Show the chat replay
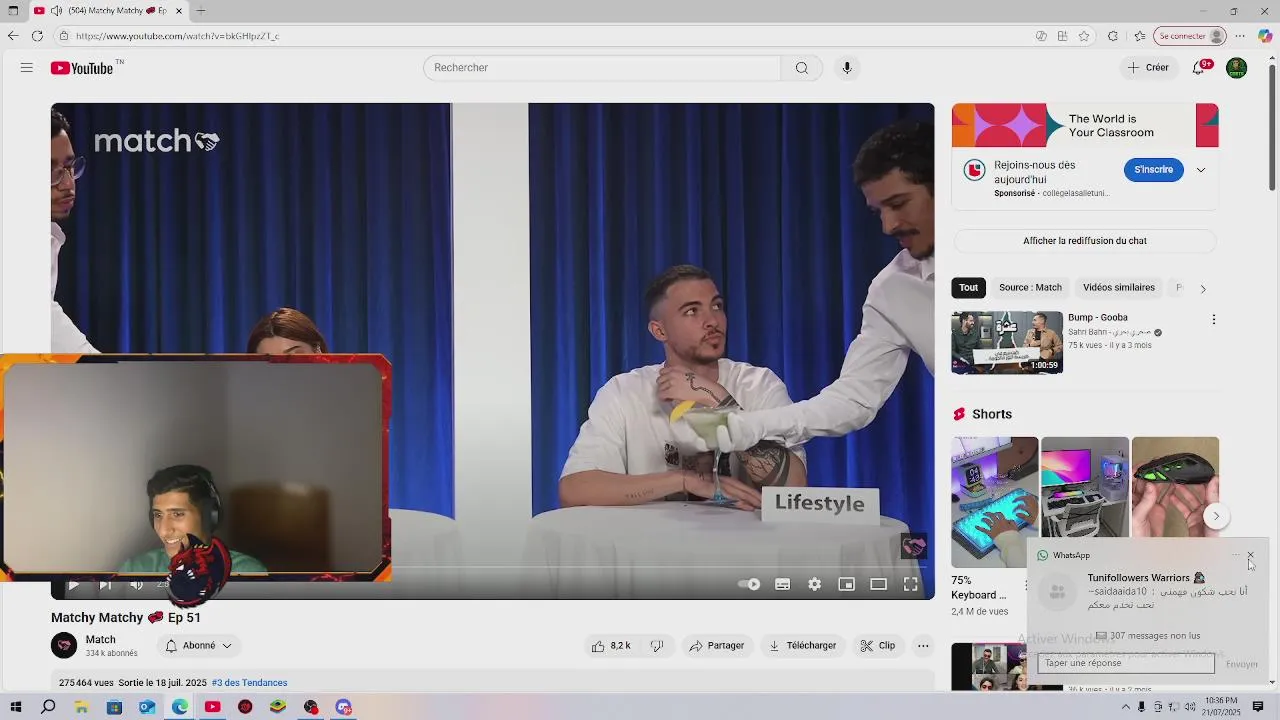Image resolution: width=1280 pixels, height=720 pixels. point(1084,241)
